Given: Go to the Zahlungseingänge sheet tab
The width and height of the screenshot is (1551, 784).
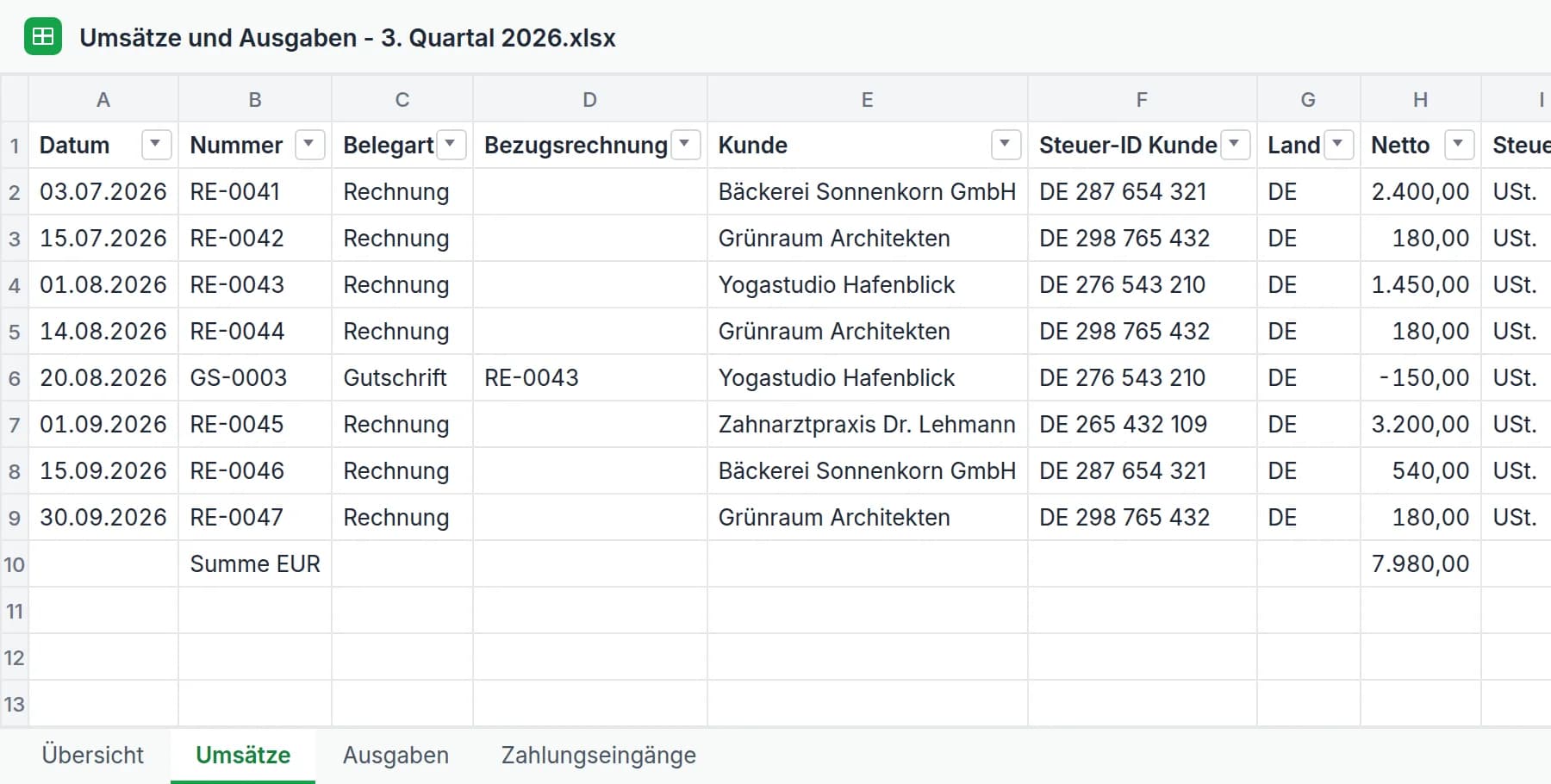Looking at the screenshot, I should [599, 756].
